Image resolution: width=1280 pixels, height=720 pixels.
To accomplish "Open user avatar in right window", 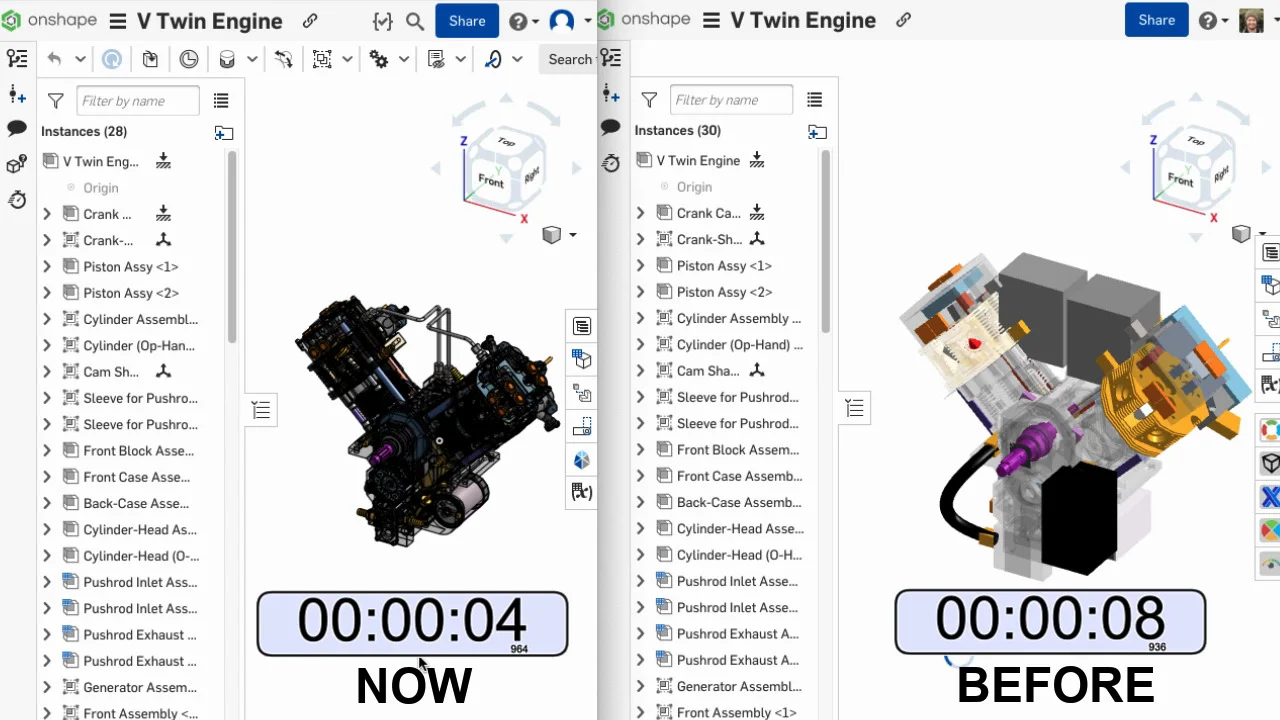I will (x=1253, y=20).
